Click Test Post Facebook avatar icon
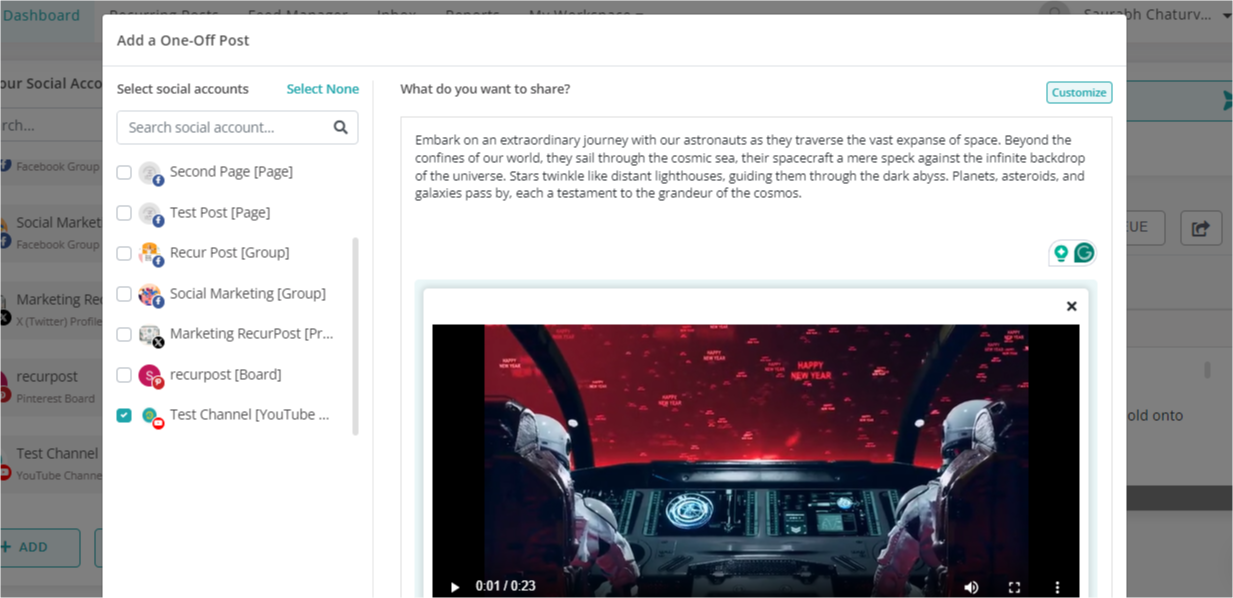1233x598 pixels. pos(150,213)
